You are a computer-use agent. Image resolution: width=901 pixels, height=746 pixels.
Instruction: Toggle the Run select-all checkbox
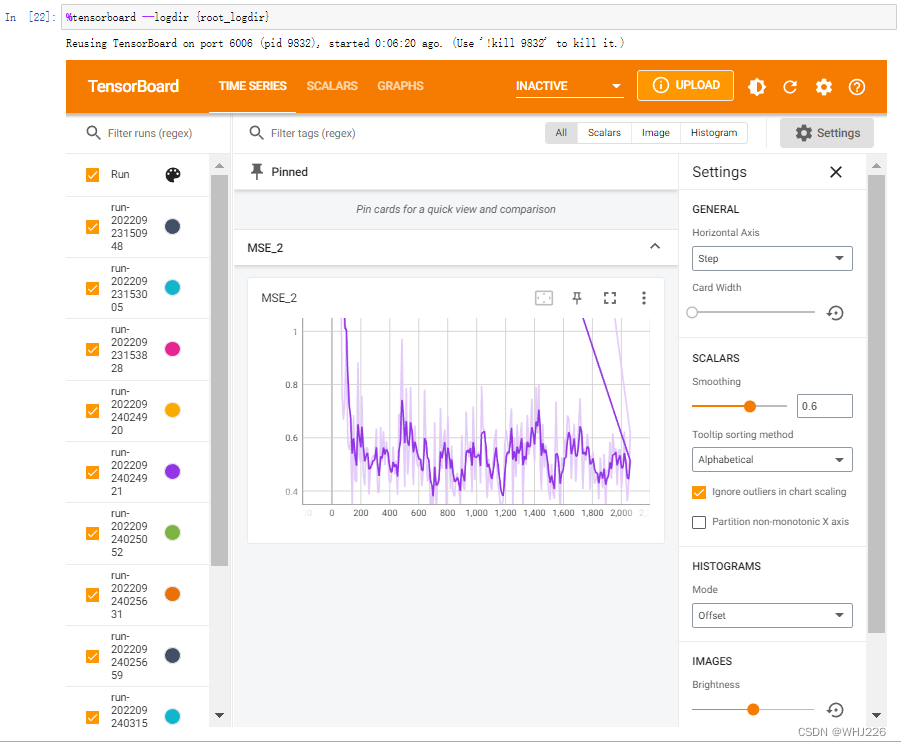92,175
